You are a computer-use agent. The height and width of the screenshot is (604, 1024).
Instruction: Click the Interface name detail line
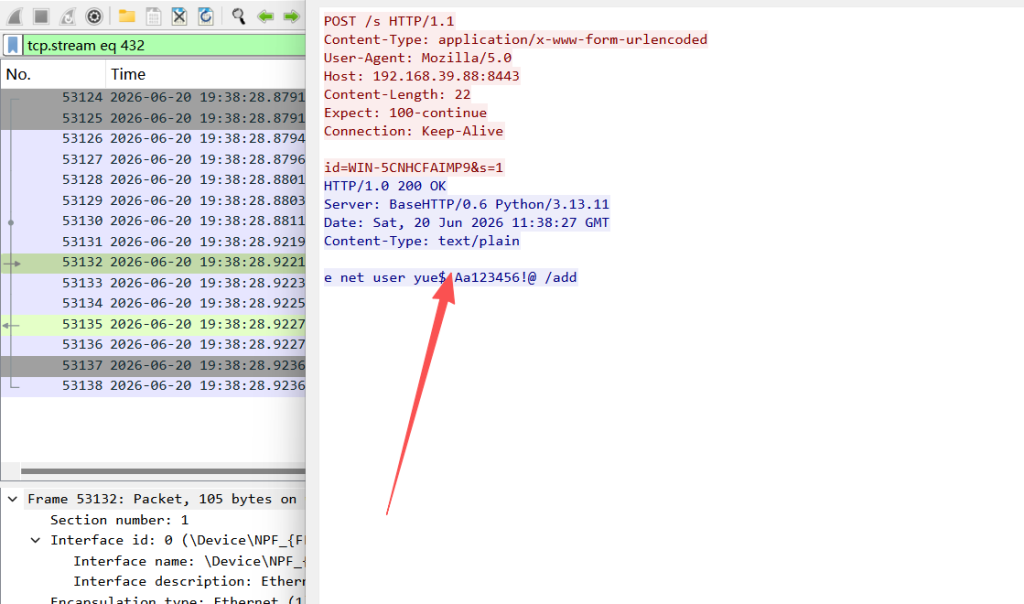(x=189, y=561)
